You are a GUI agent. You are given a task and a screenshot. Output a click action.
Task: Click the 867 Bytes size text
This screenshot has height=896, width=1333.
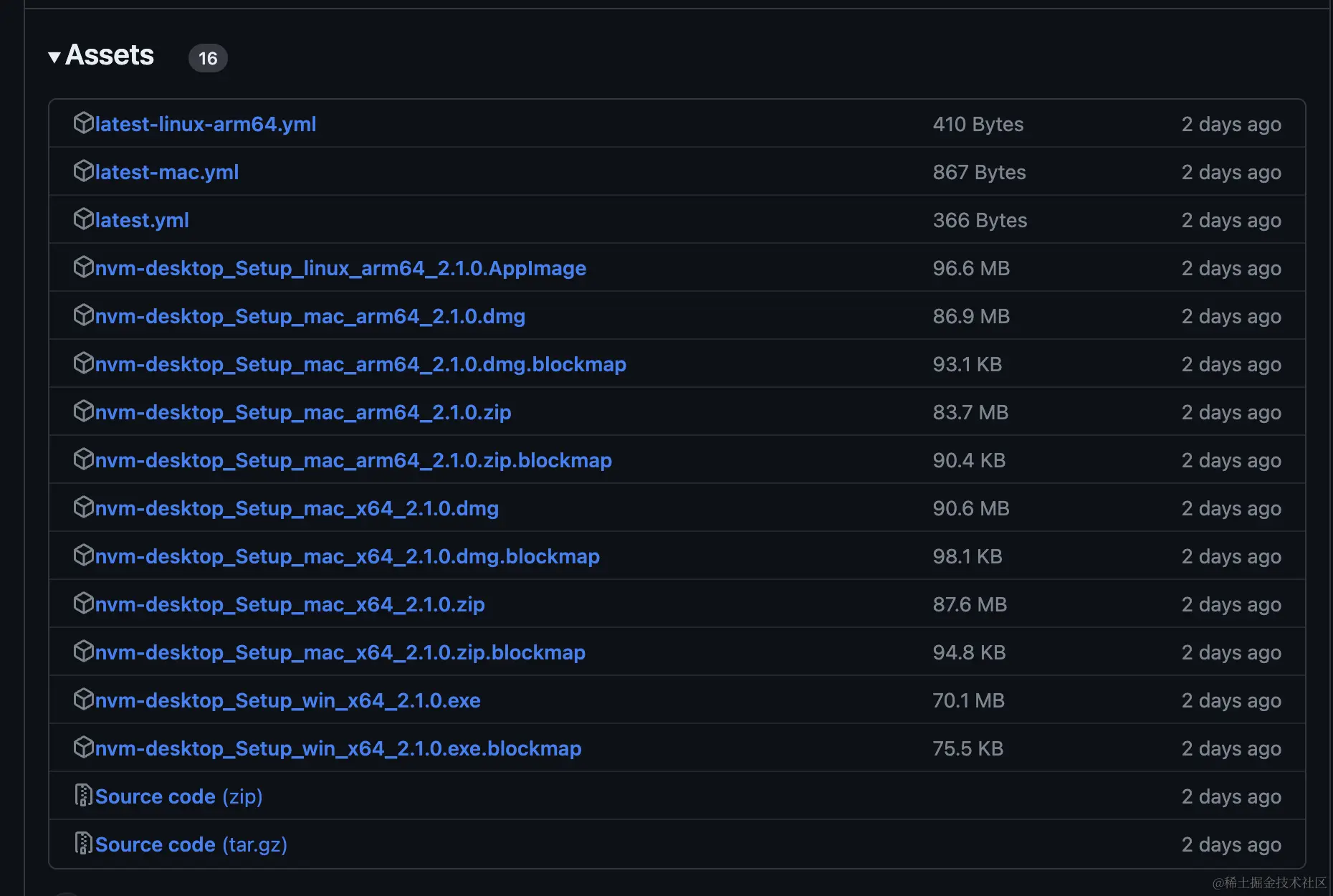click(980, 172)
